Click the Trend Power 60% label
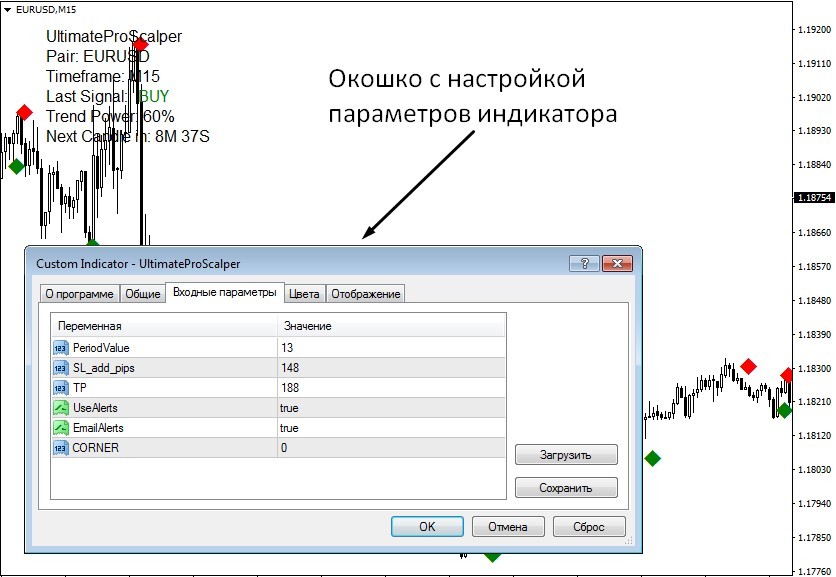This screenshot has width=836, height=577. tap(110, 116)
